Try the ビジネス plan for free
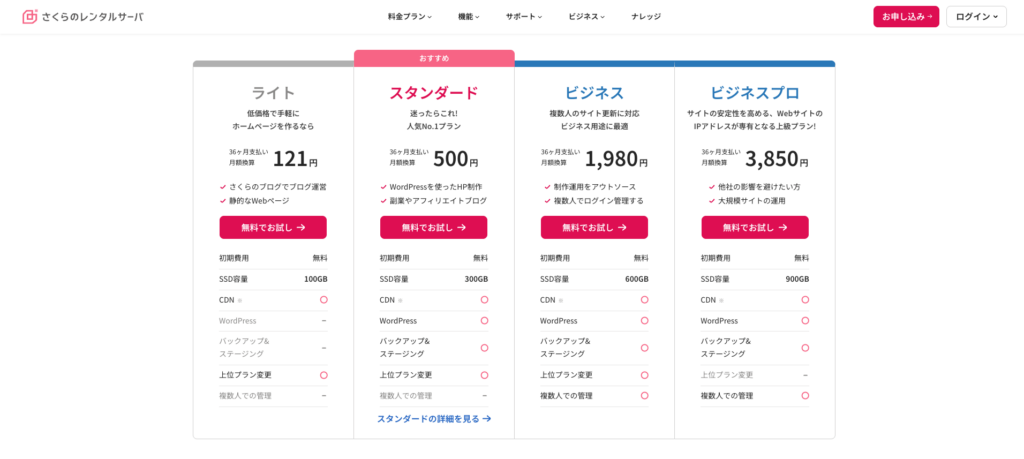Image resolution: width=1024 pixels, height=459 pixels. pos(594,227)
